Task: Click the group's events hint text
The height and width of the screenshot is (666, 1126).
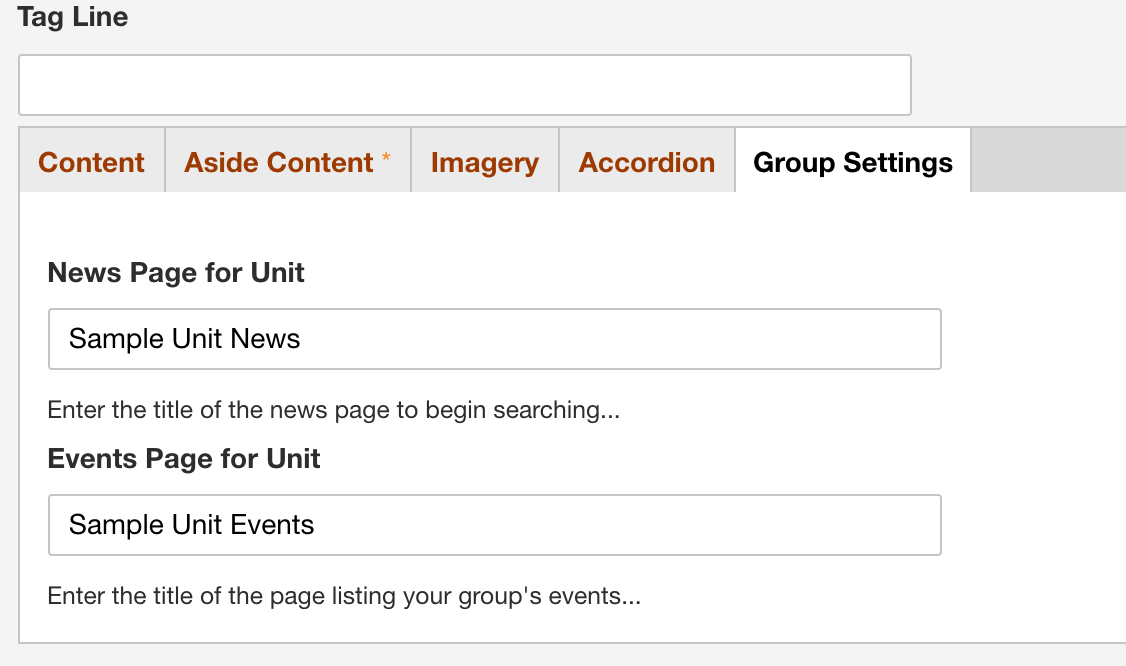Action: pos(344,597)
